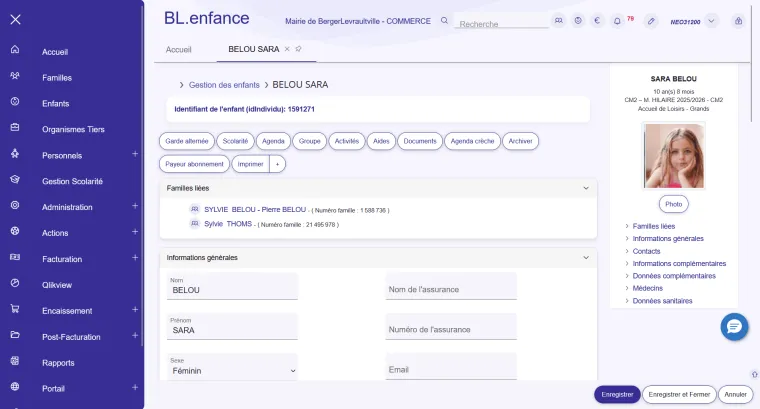The image size is (760, 409).
Task: Open the families icon in top toolbar
Action: [559, 21]
